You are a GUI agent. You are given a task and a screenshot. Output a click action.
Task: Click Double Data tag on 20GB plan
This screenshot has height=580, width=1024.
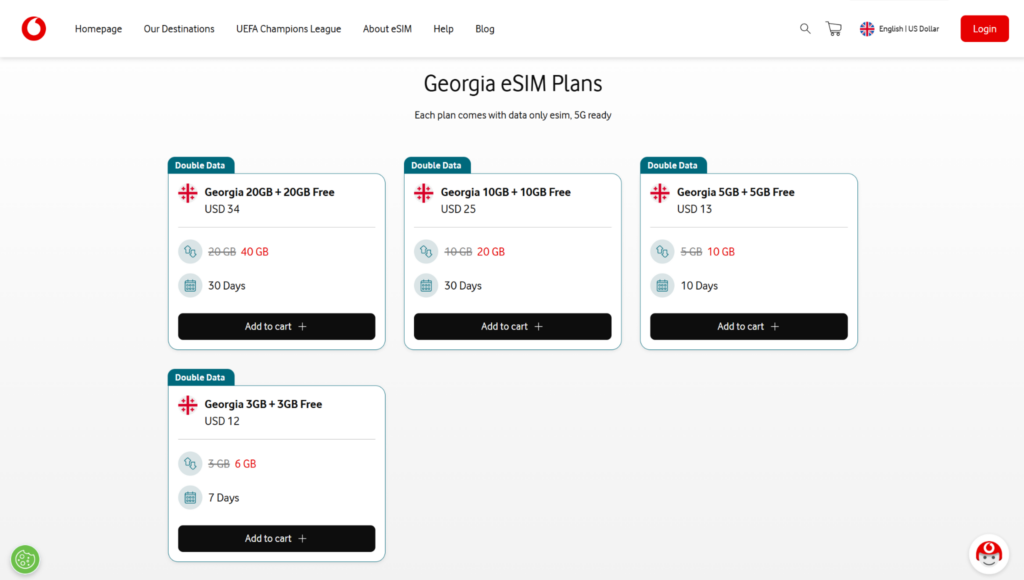[x=200, y=165]
